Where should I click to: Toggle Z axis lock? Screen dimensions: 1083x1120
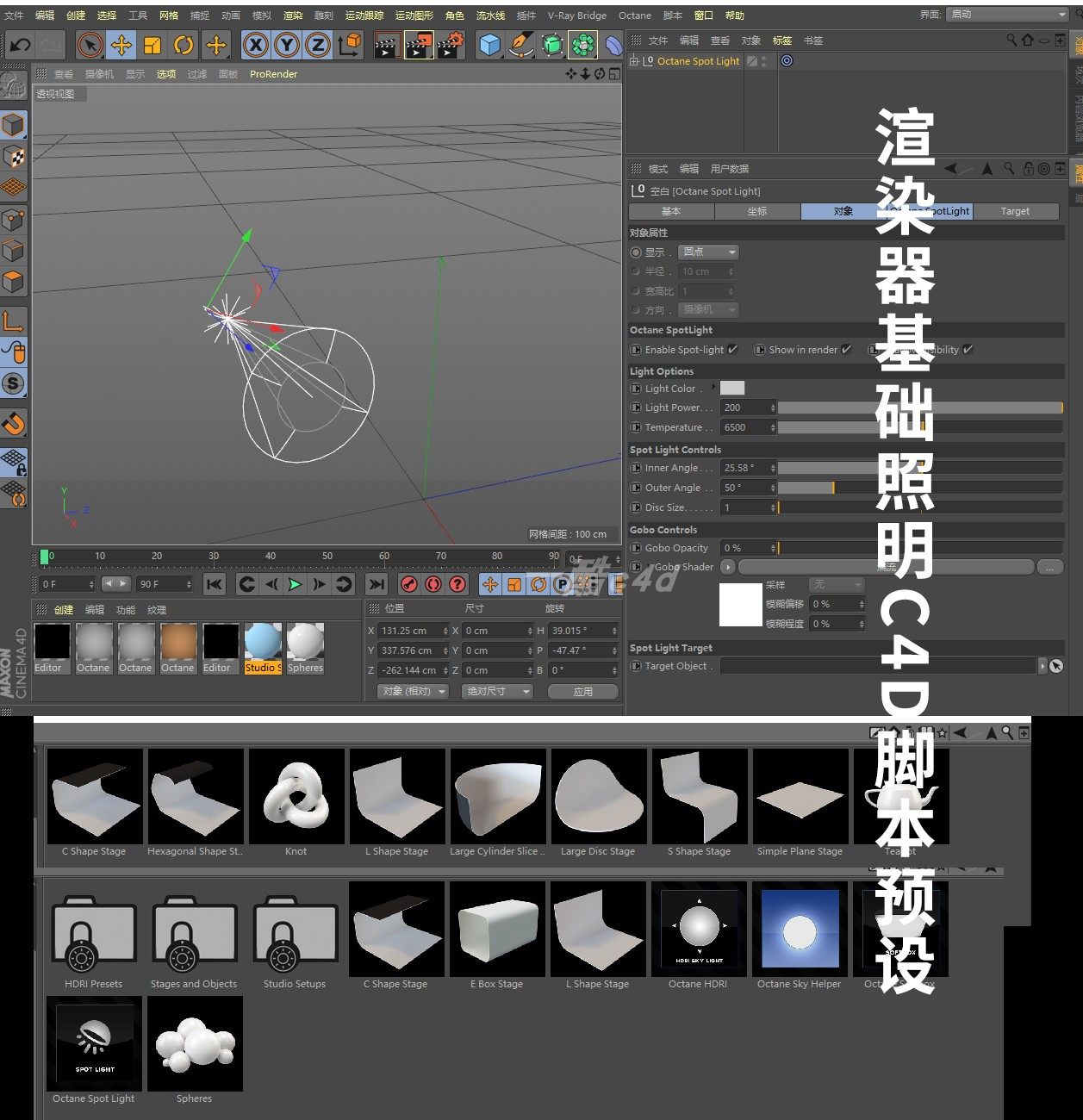click(318, 45)
